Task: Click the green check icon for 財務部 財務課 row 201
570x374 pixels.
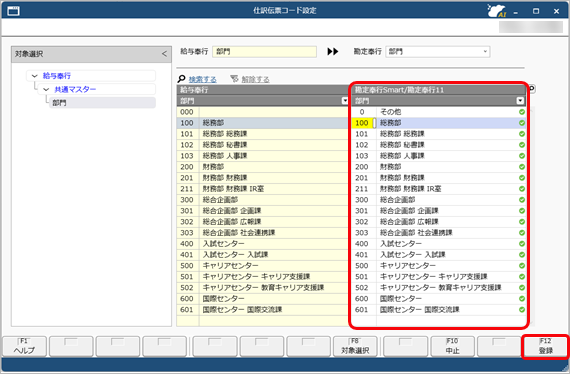Action: coord(522,178)
